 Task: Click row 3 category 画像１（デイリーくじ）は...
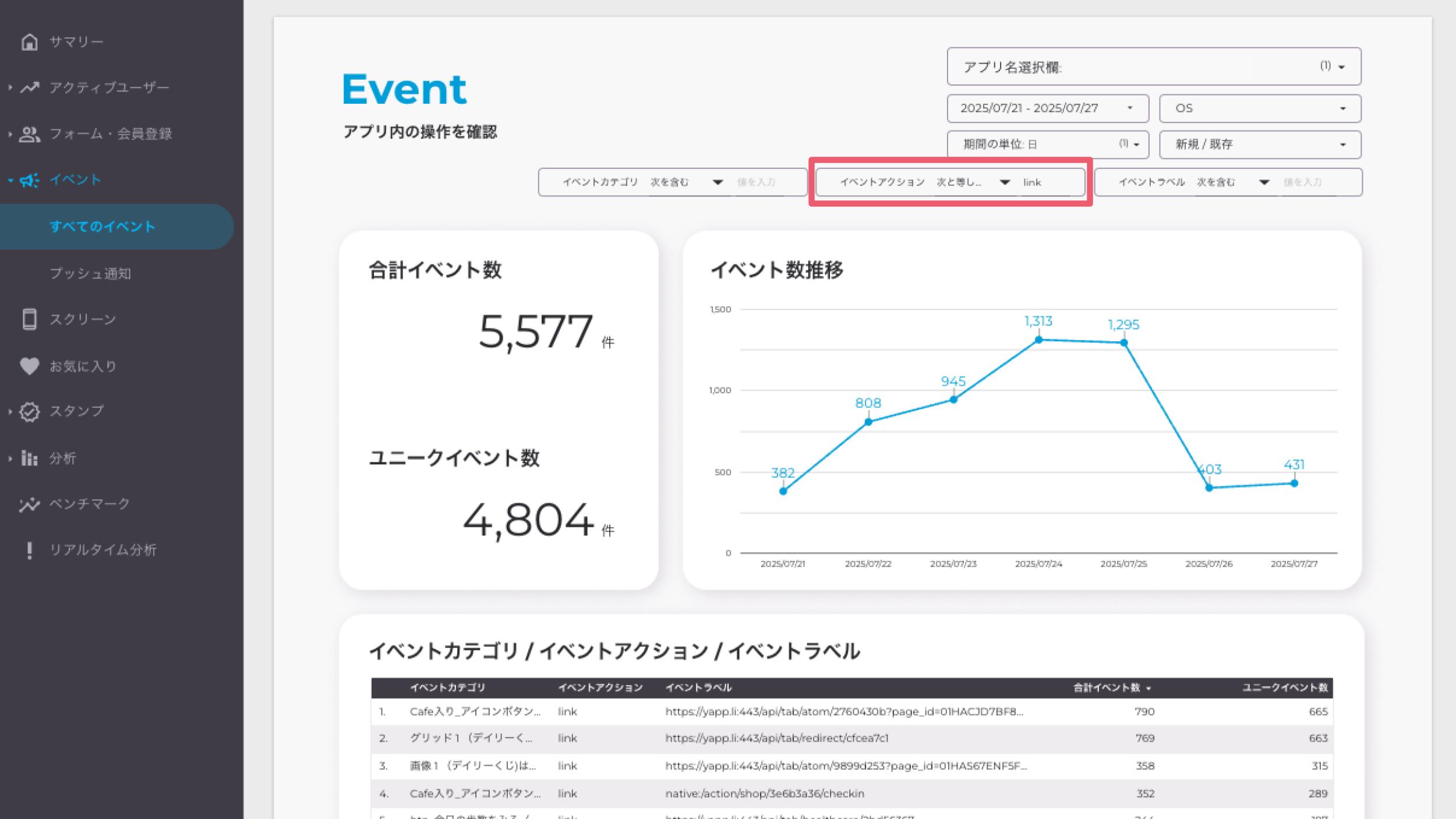coord(472,766)
